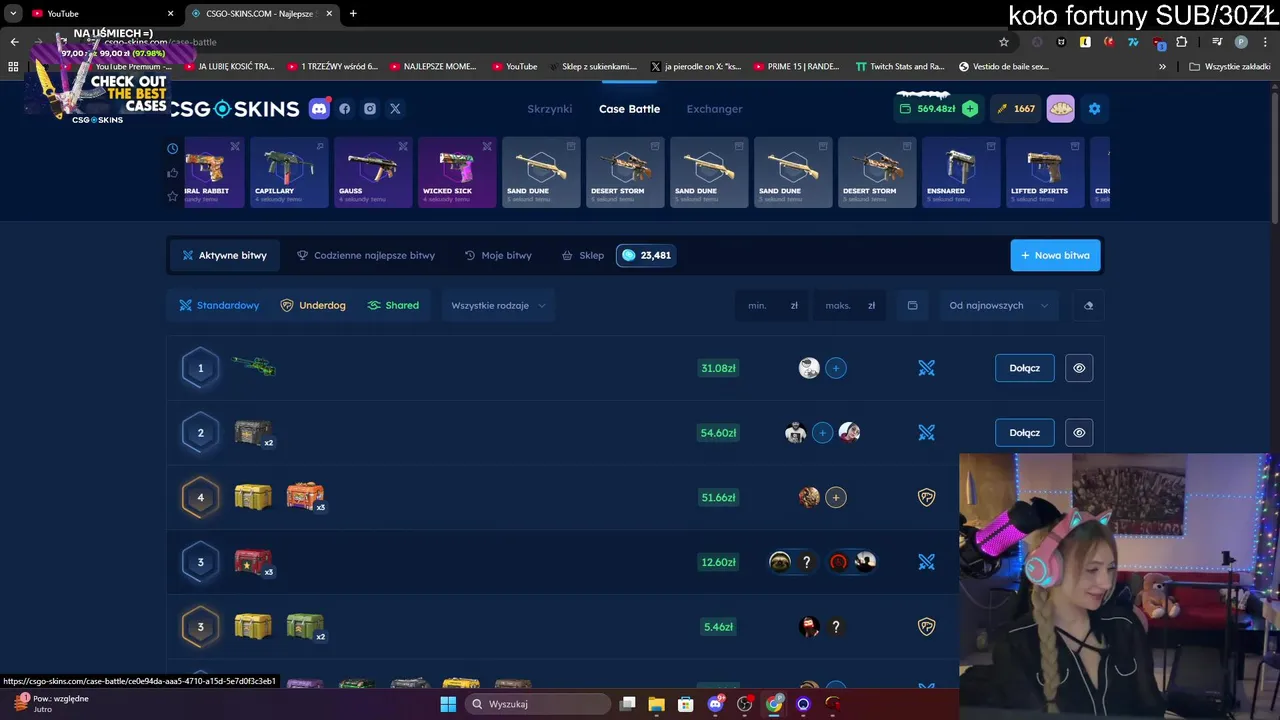Expand the bookmarks overflow chevron
This screenshot has width=1280, height=720.
tap(1162, 67)
